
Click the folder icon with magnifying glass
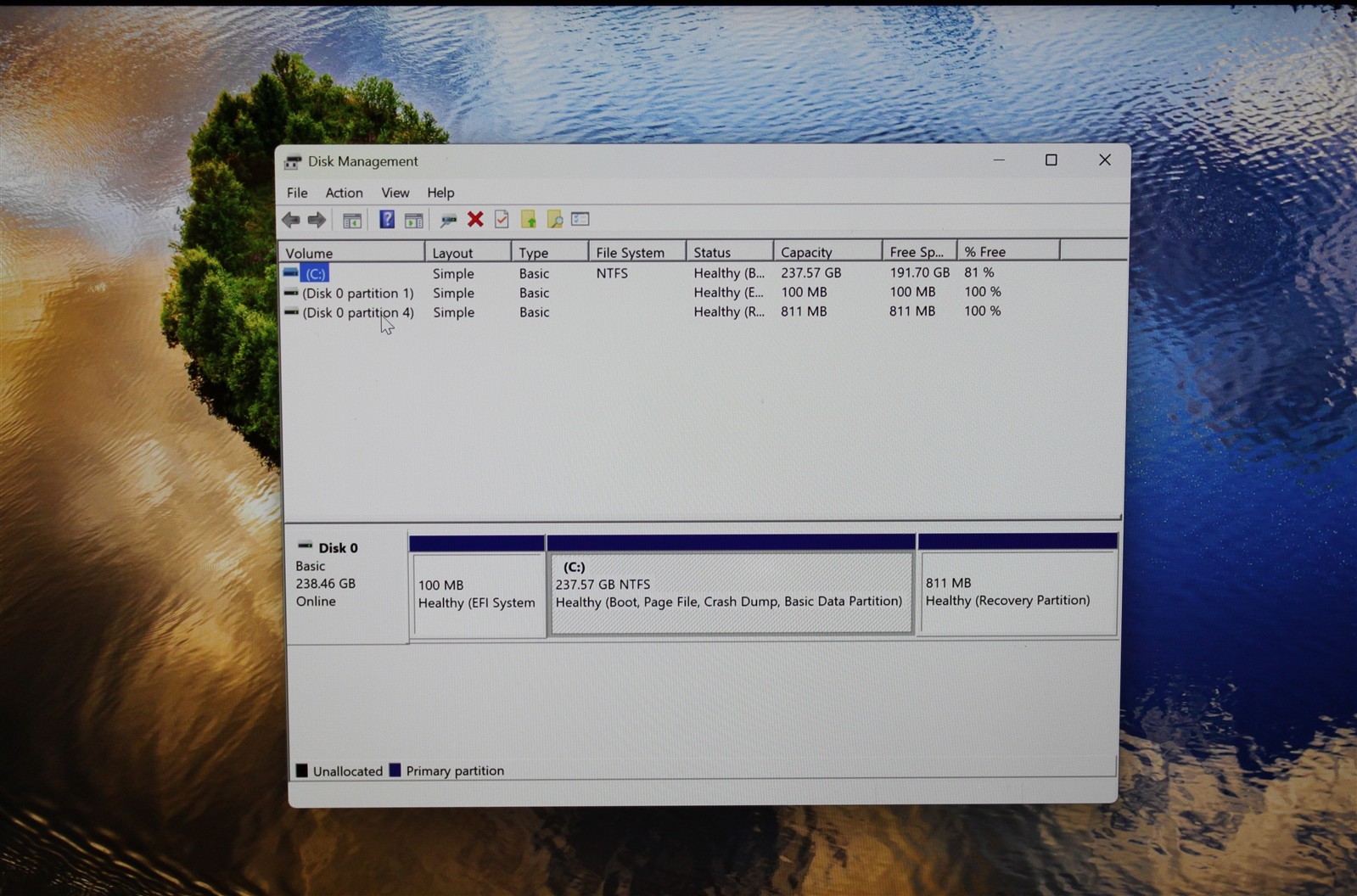click(x=554, y=220)
